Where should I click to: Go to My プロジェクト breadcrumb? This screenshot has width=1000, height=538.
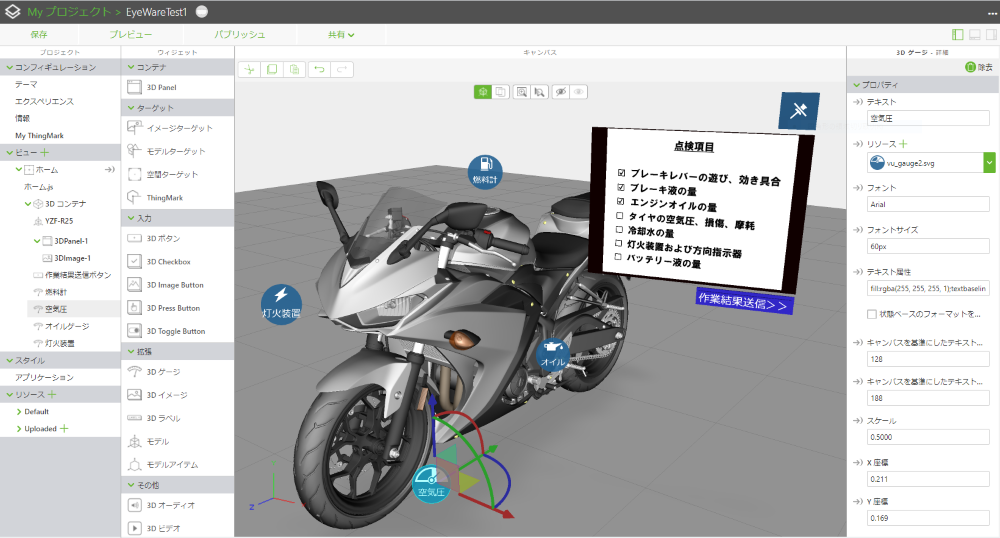pyautogui.click(x=68, y=12)
